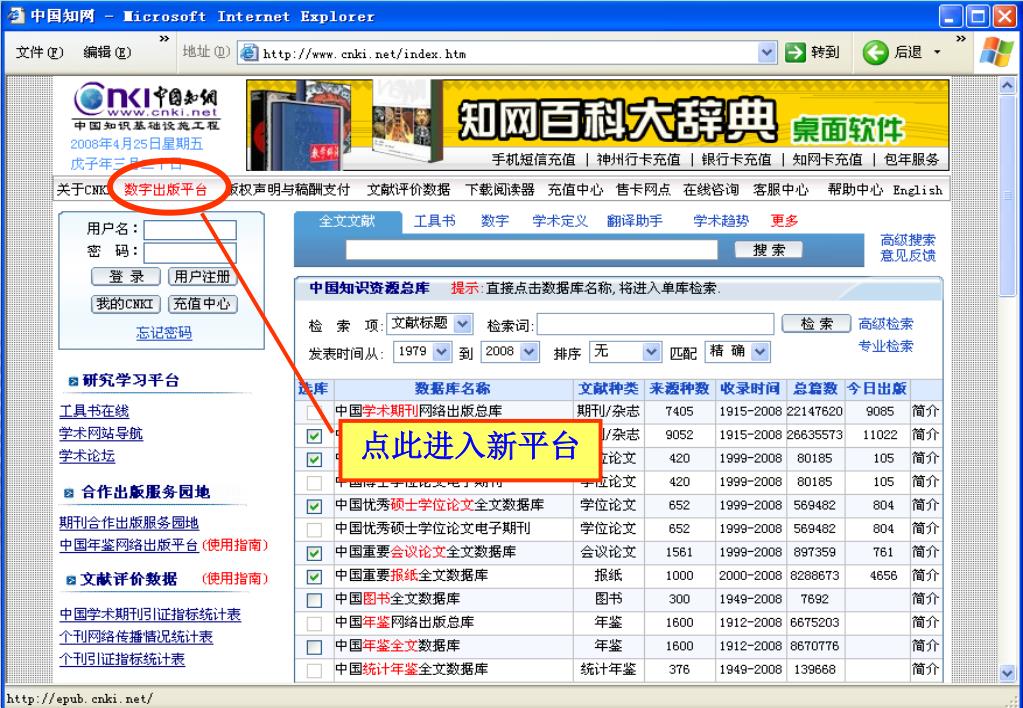Click the 搜索 button

pos(769,250)
